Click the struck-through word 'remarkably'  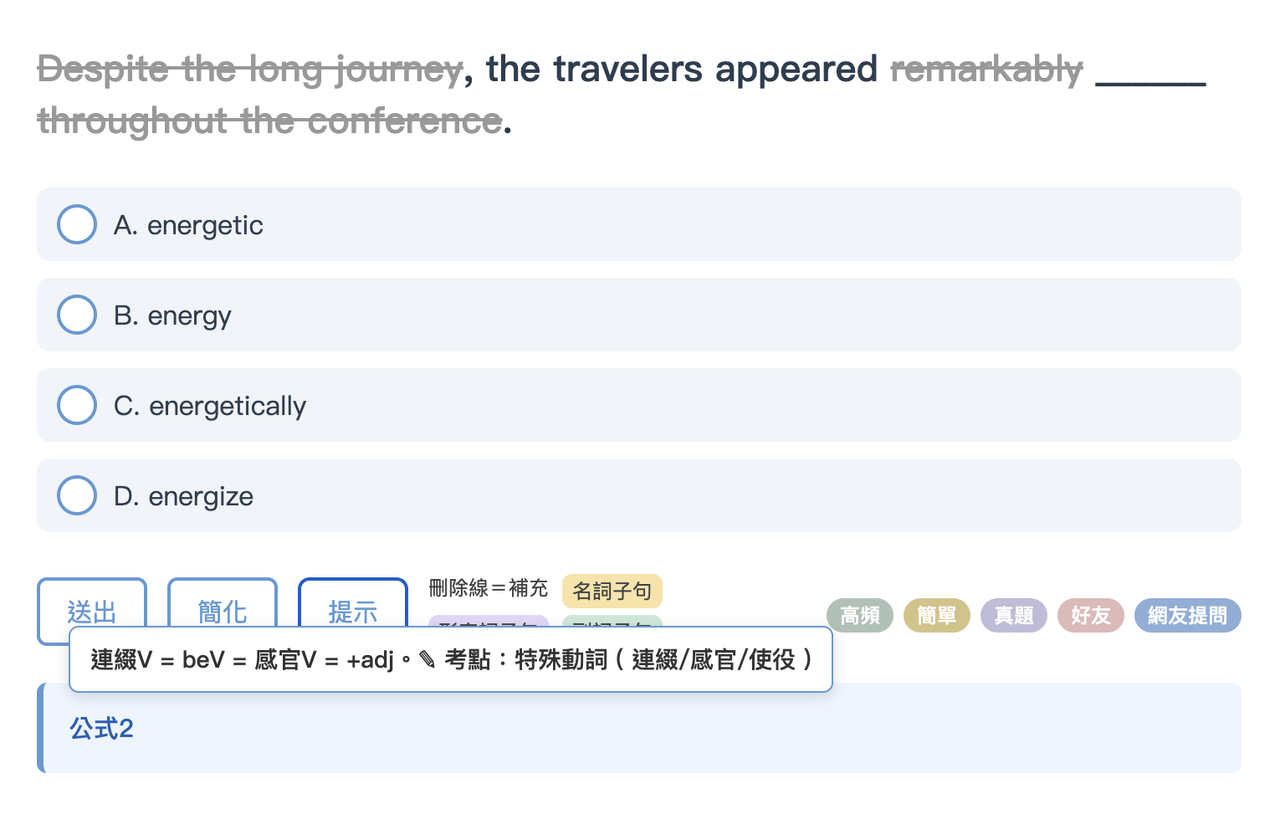tap(987, 69)
